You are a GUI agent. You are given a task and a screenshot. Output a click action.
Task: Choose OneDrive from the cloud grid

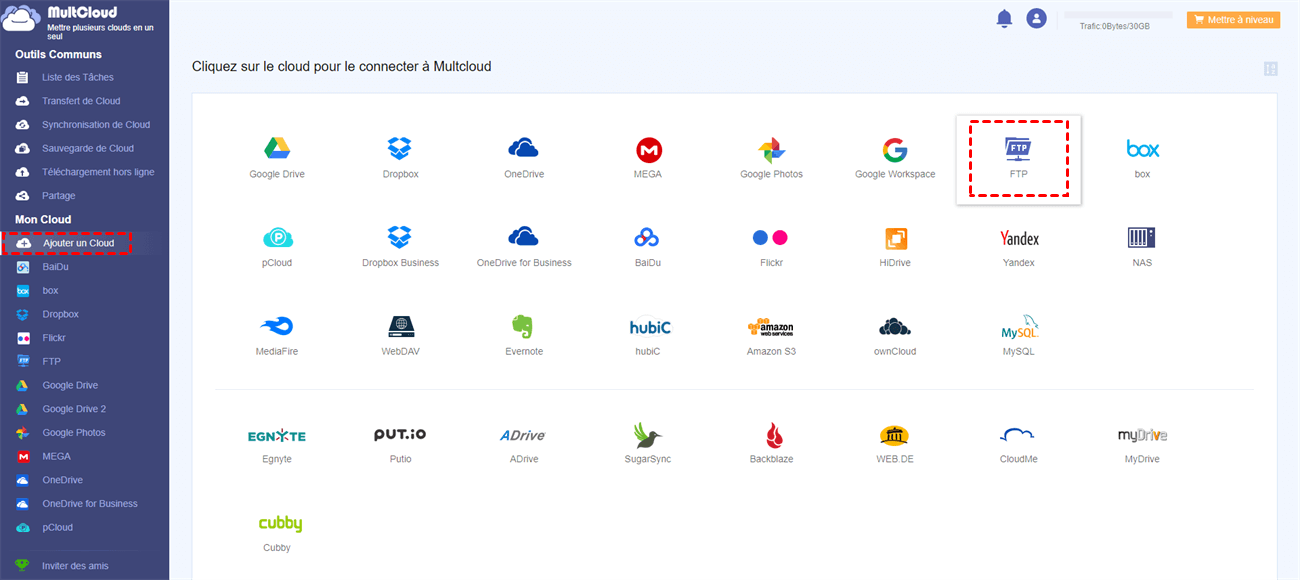(x=523, y=149)
